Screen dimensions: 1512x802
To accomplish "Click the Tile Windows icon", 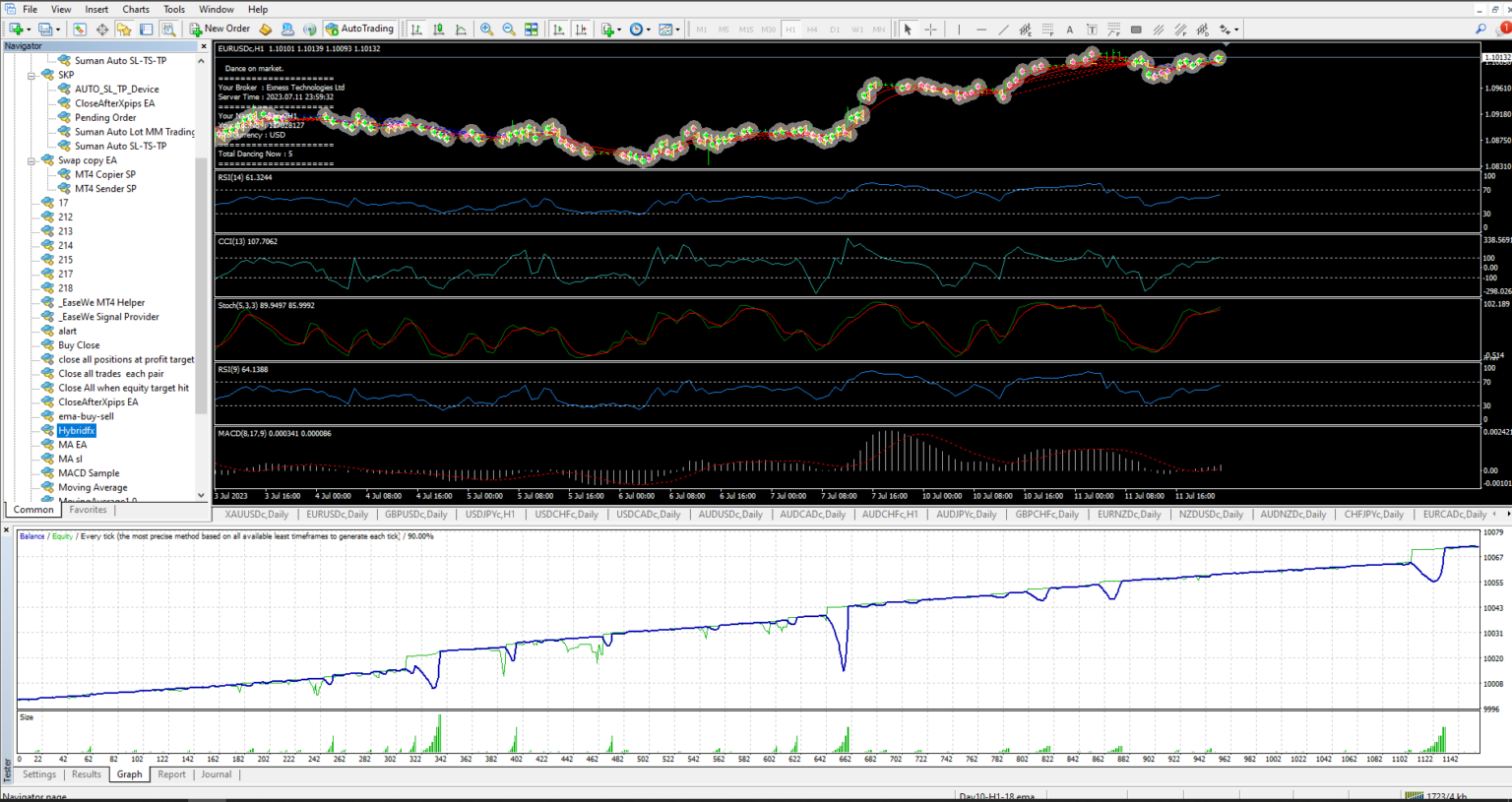I will (532, 29).
